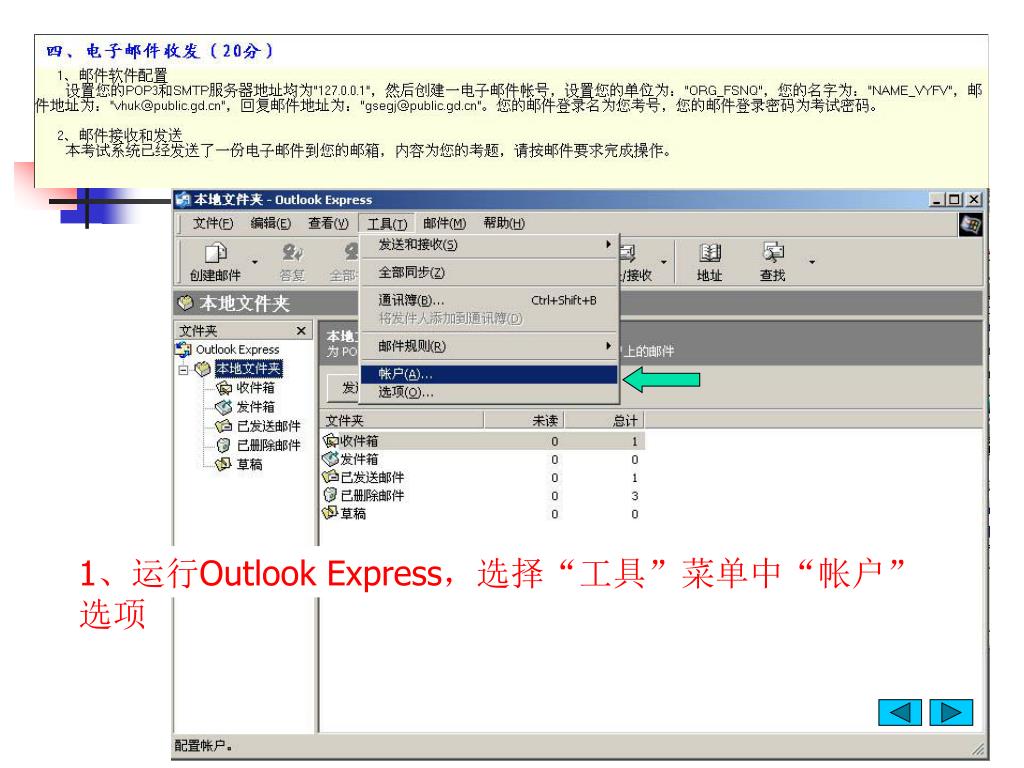Click 已删除邮件 icon in tree
Viewport: 1024px width, 768px height.
(224, 445)
